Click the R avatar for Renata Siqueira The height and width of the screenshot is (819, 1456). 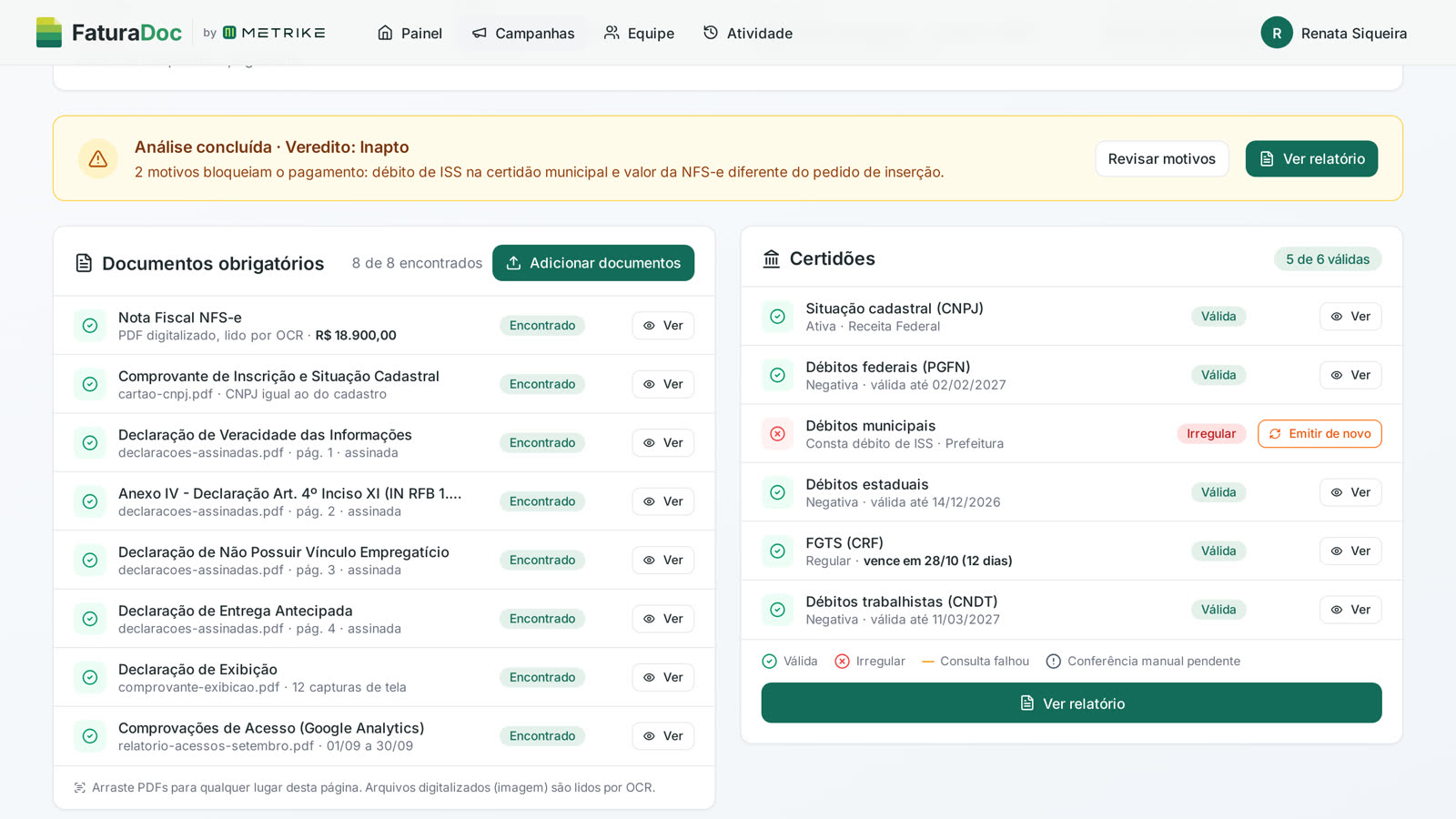1277,33
